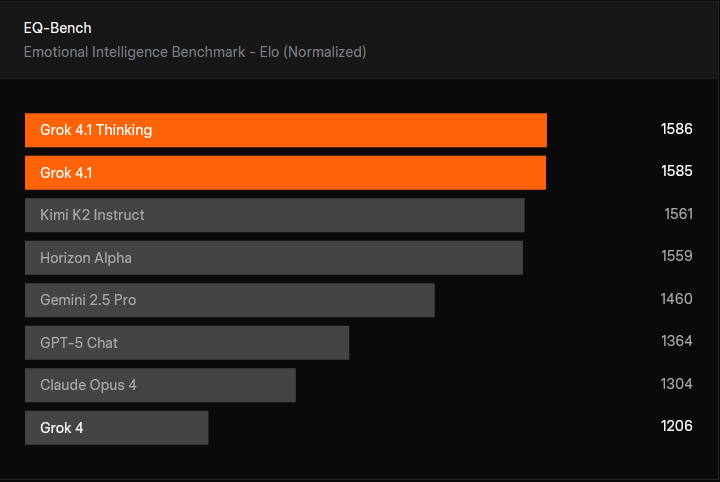Click the EQ-Bench chart title
This screenshot has height=482, width=720.
[x=57, y=28]
